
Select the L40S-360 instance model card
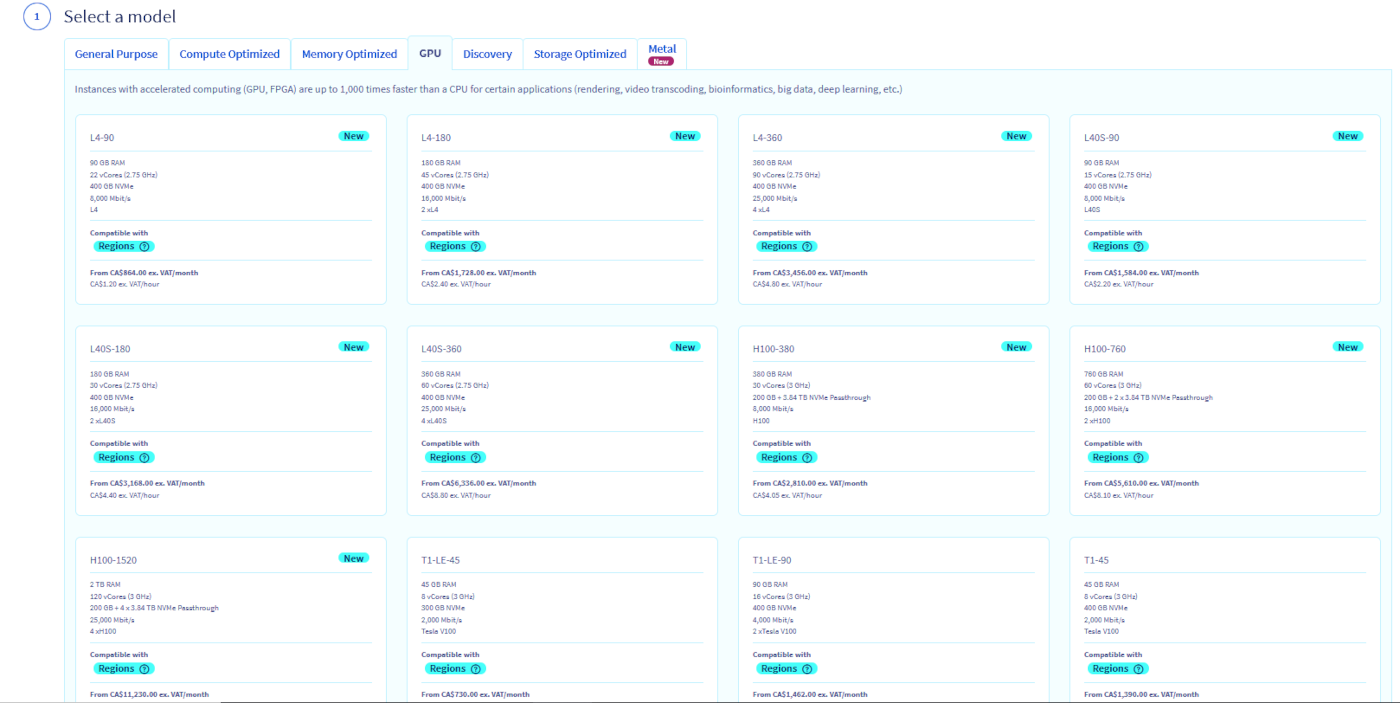(x=561, y=420)
